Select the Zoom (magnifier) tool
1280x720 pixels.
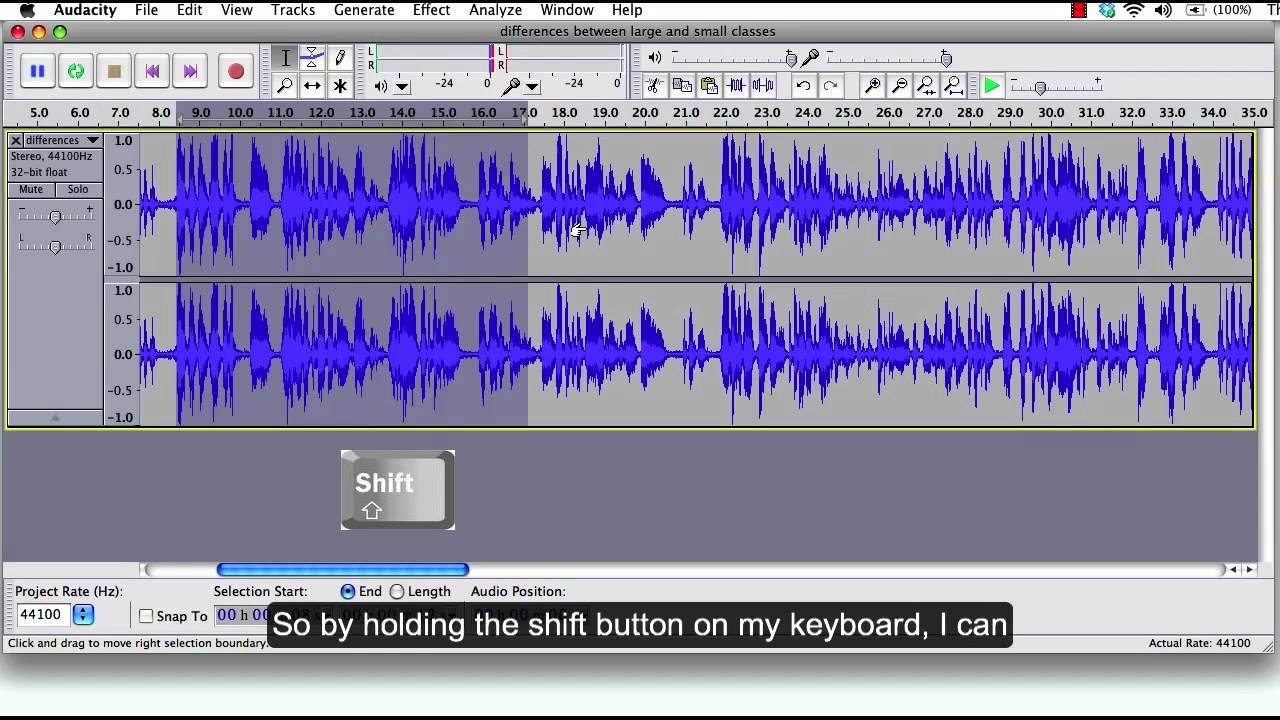point(285,85)
